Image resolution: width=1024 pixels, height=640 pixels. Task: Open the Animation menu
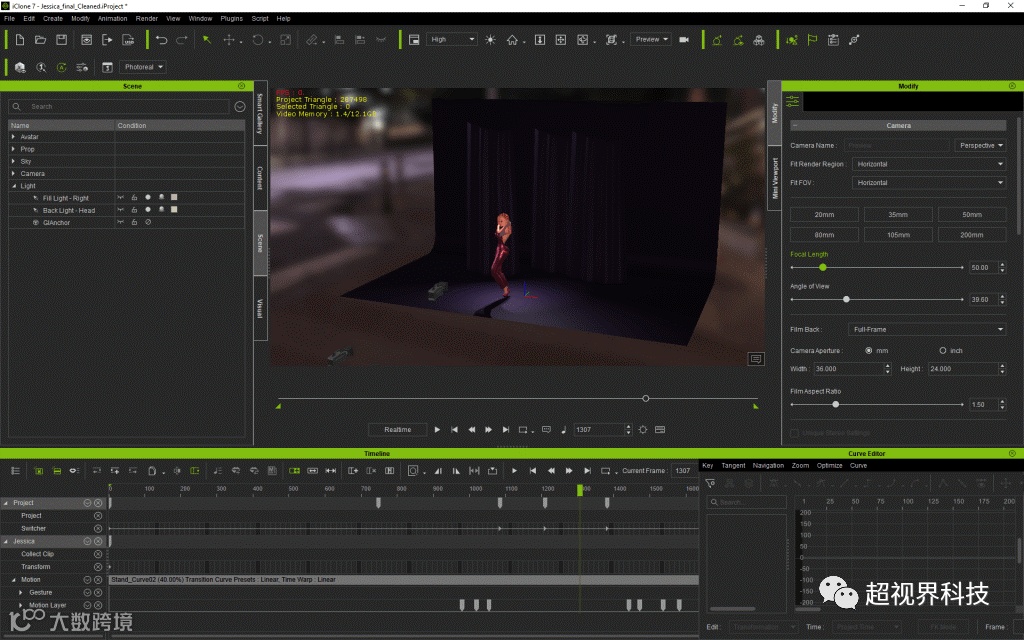point(112,18)
